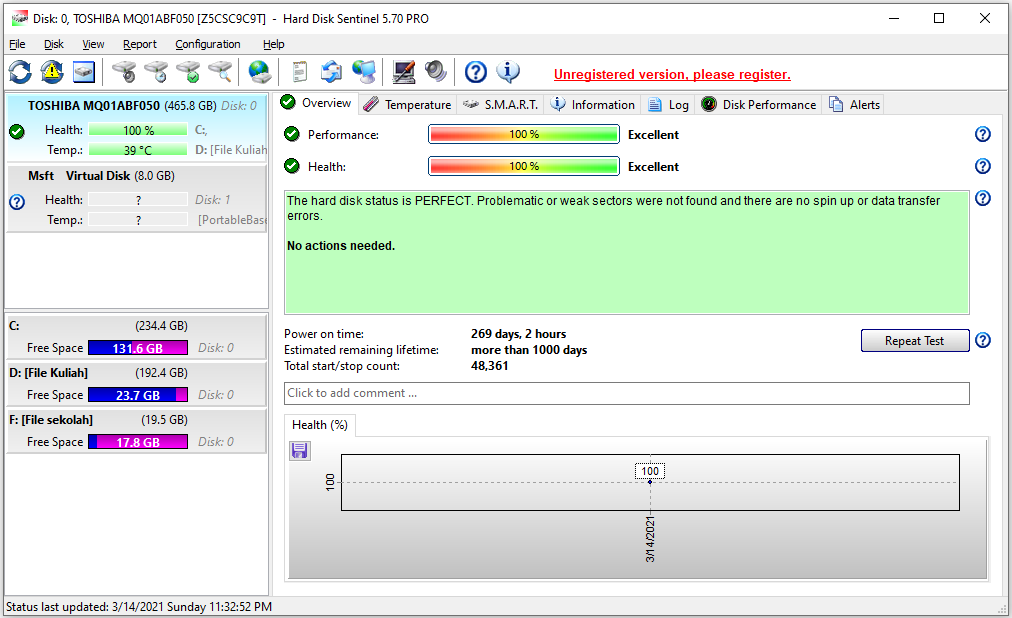This screenshot has height=618, width=1012.
Task: Select the Msft Virtual Disk entry
Action: click(x=136, y=198)
